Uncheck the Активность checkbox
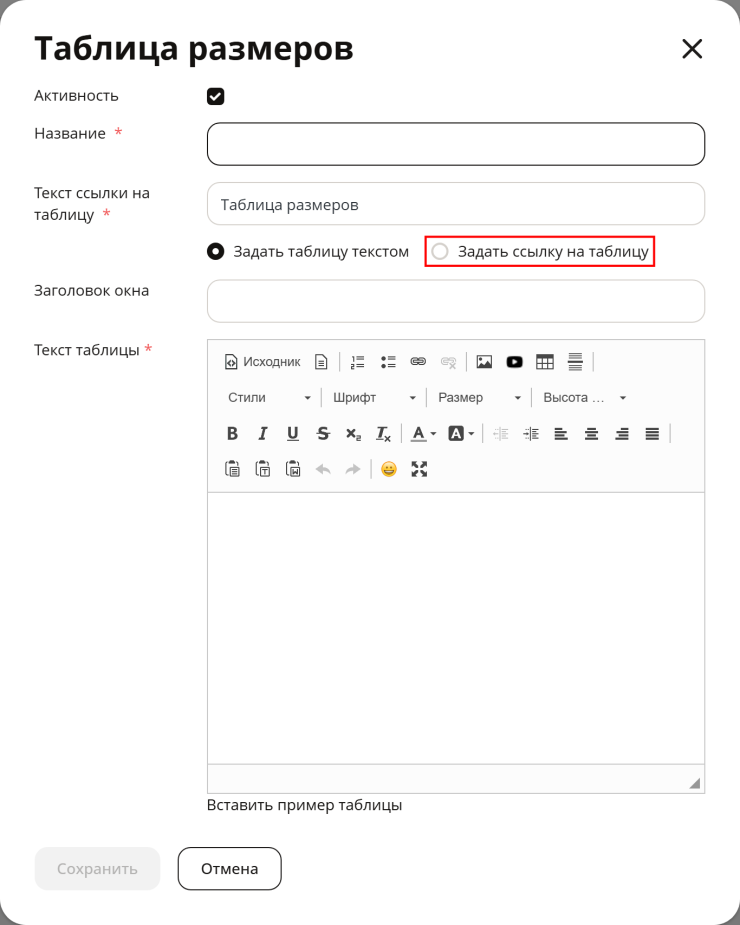This screenshot has height=925, width=740. coord(215,96)
